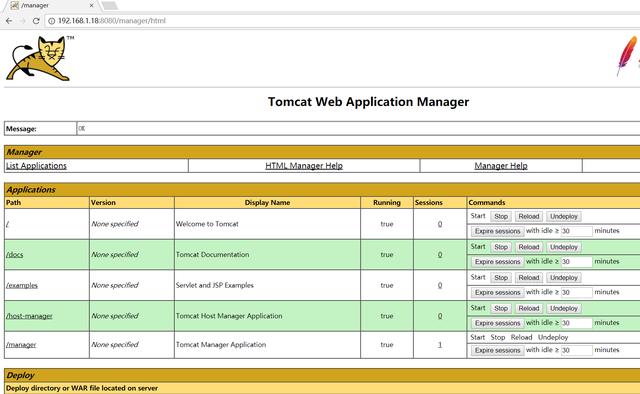Click the browser back arrow
The image size is (640, 394).
click(x=9, y=21)
